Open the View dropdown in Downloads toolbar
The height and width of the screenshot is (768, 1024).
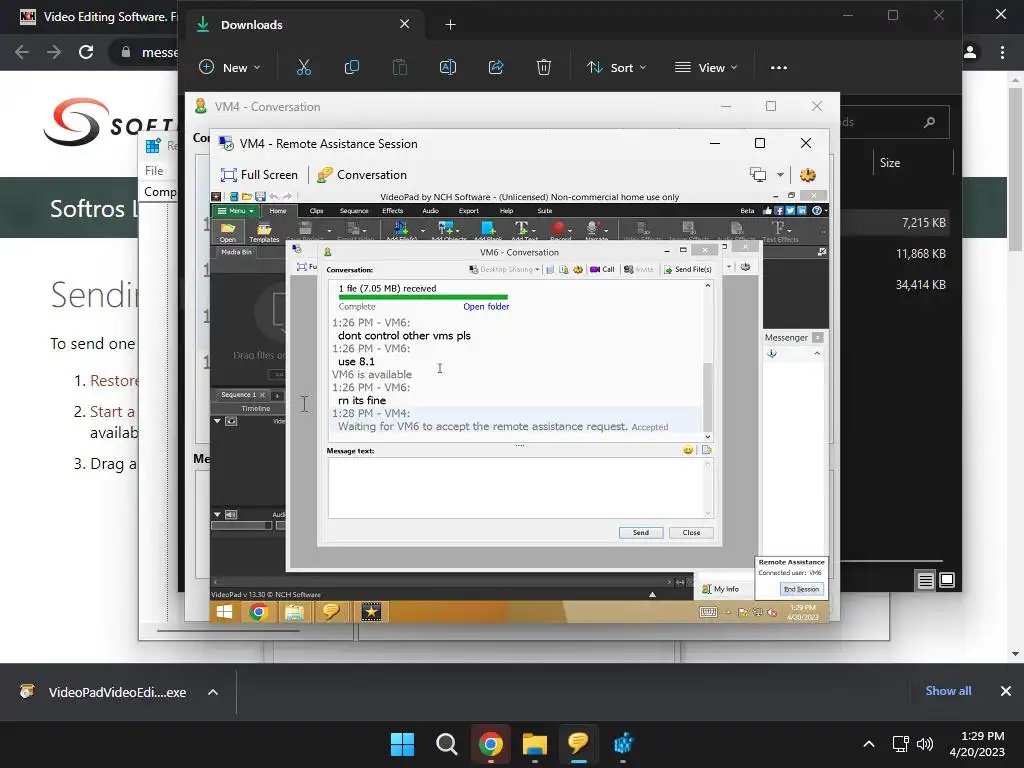tap(707, 67)
